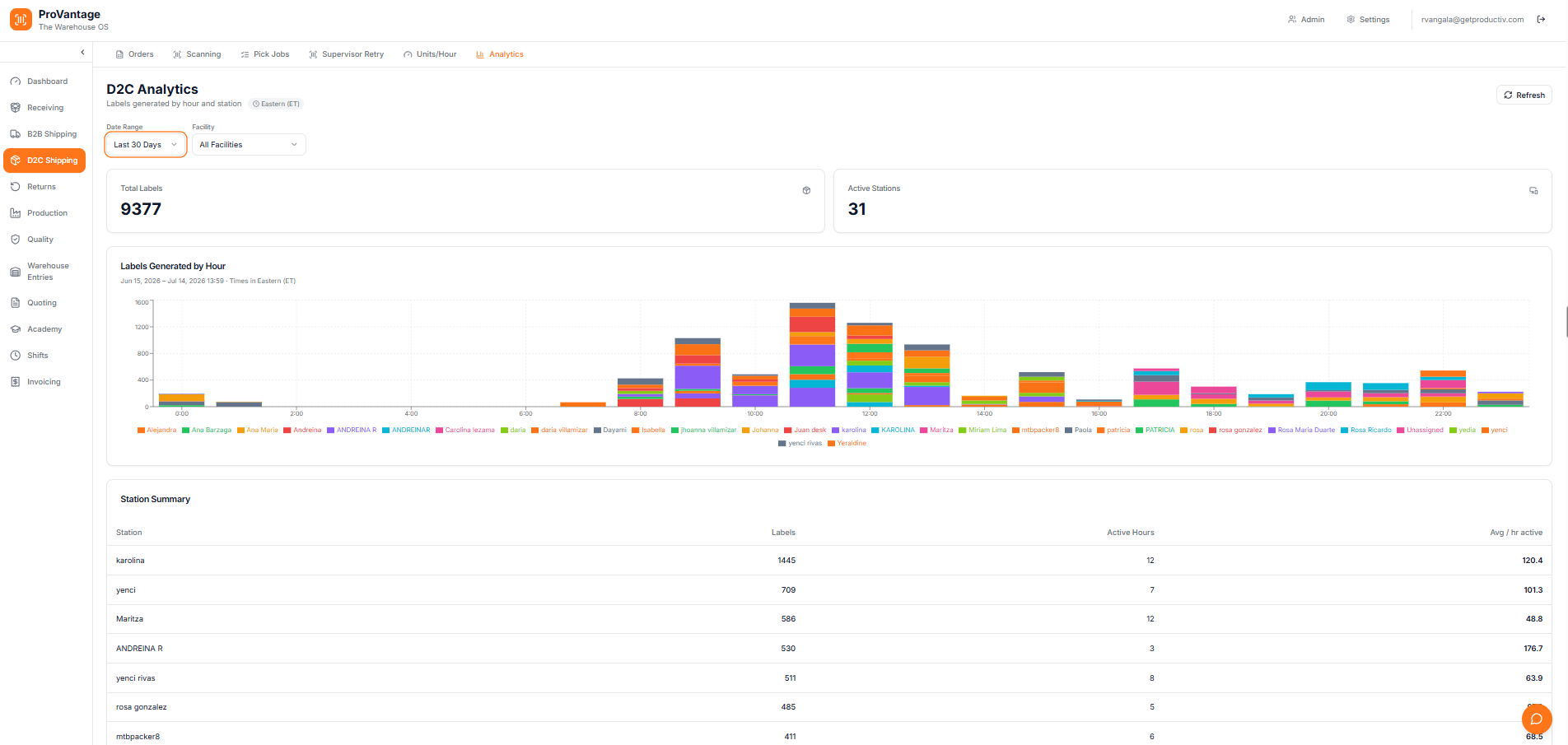This screenshot has width=1568, height=745.
Task: Click the chart bar at 12:00
Action: pyautogui.click(x=870, y=365)
